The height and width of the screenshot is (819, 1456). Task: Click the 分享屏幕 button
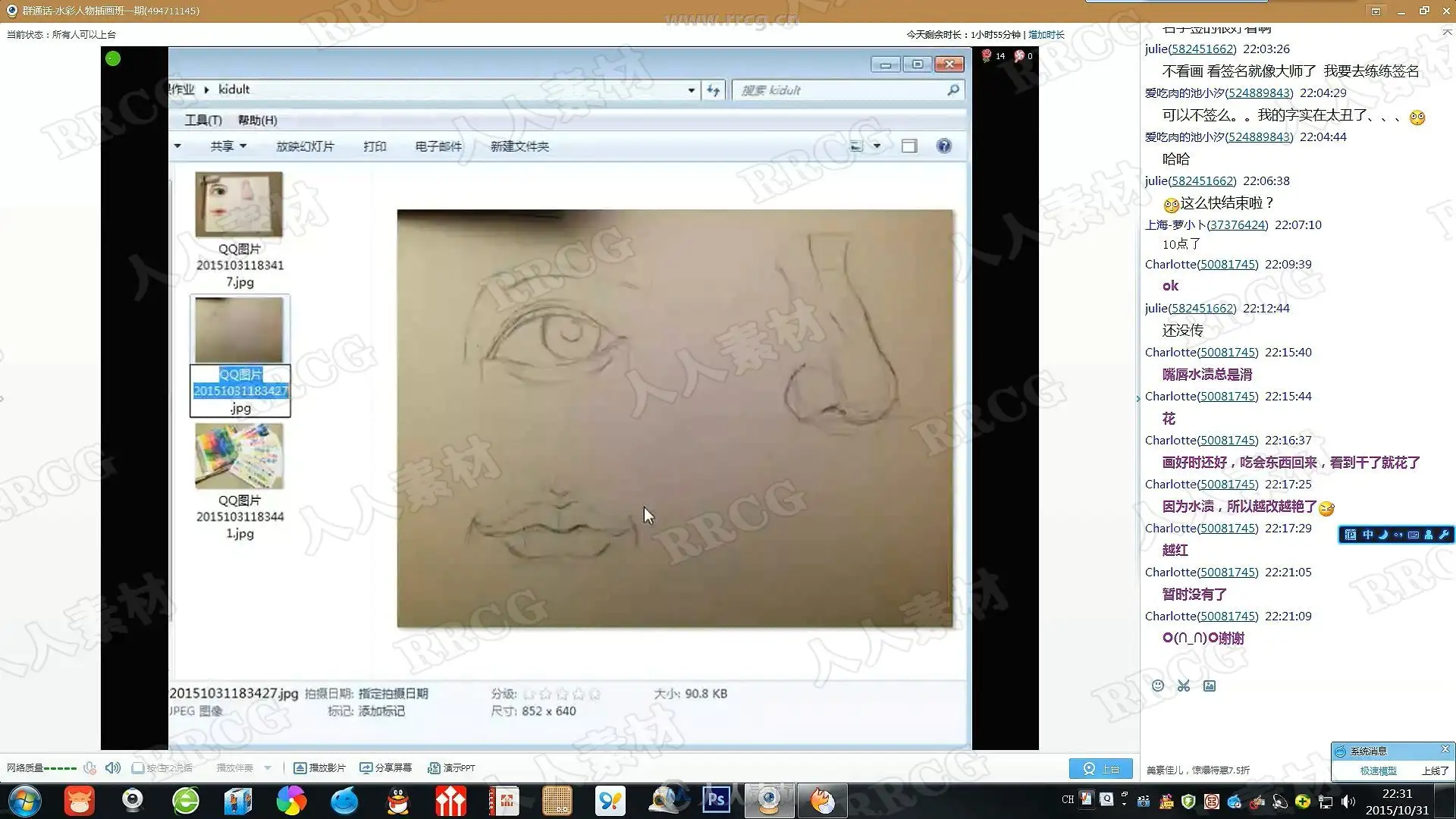click(386, 768)
